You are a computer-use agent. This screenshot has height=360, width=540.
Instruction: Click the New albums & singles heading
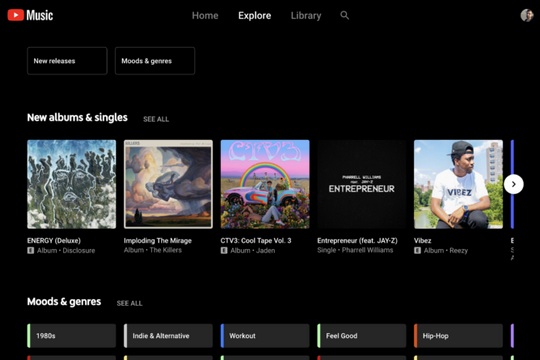pyautogui.click(x=77, y=117)
